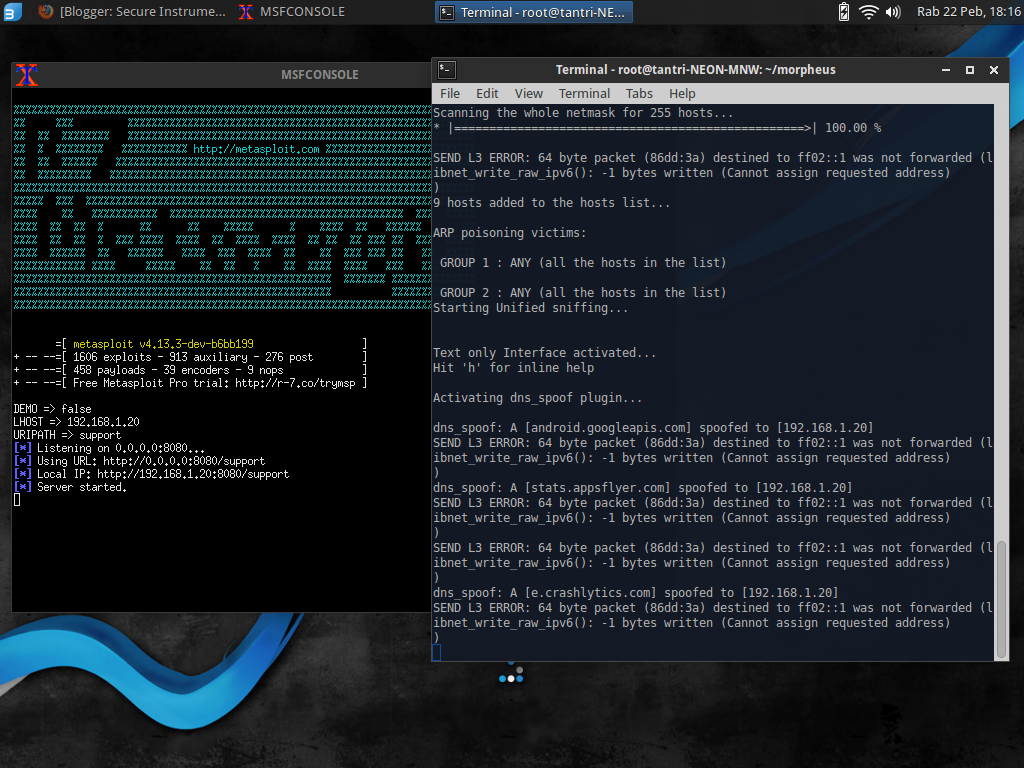Click the Firefox icon in the taskbar
Image resolution: width=1024 pixels, height=768 pixels.
point(45,12)
